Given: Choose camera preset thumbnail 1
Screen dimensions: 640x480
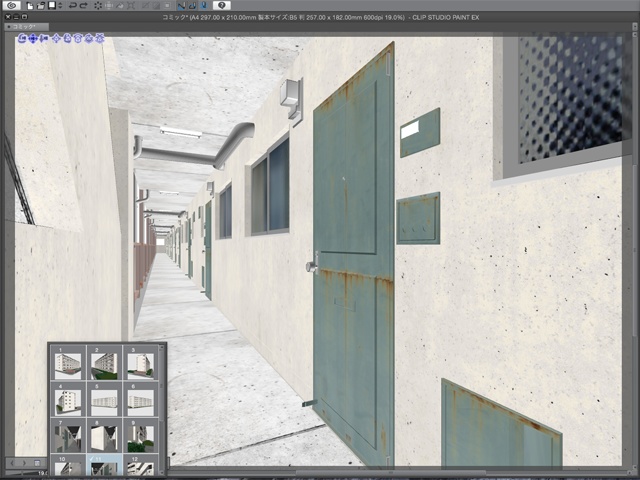Looking at the screenshot, I should tap(68, 363).
